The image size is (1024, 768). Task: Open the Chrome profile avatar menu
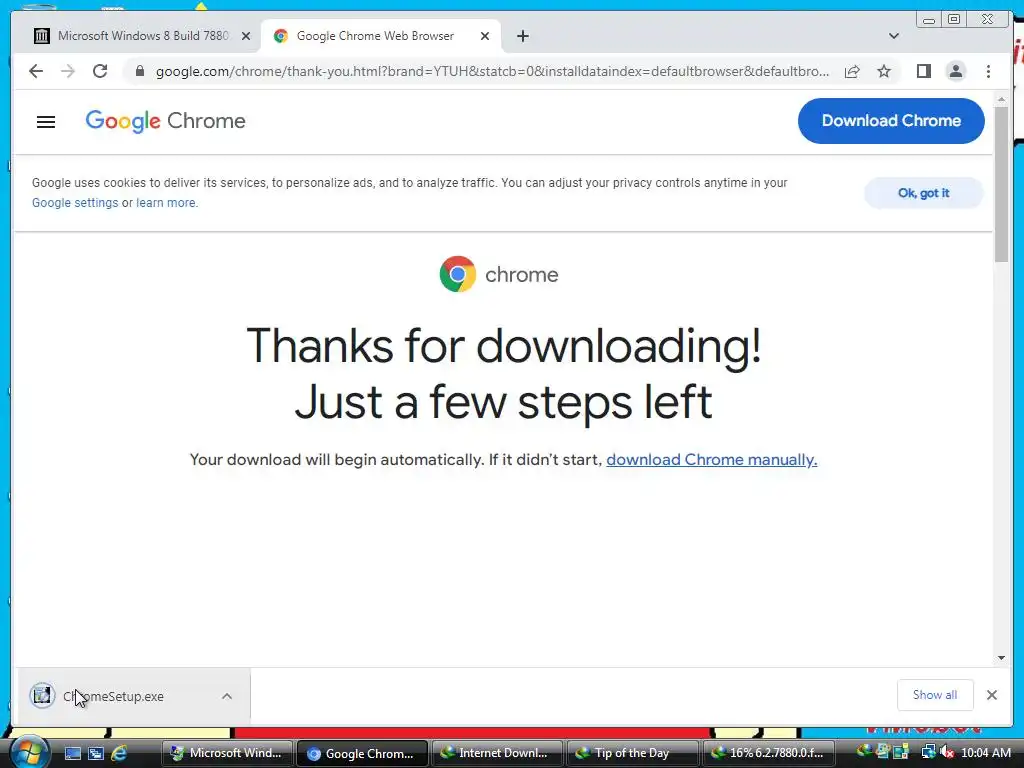[x=956, y=71]
